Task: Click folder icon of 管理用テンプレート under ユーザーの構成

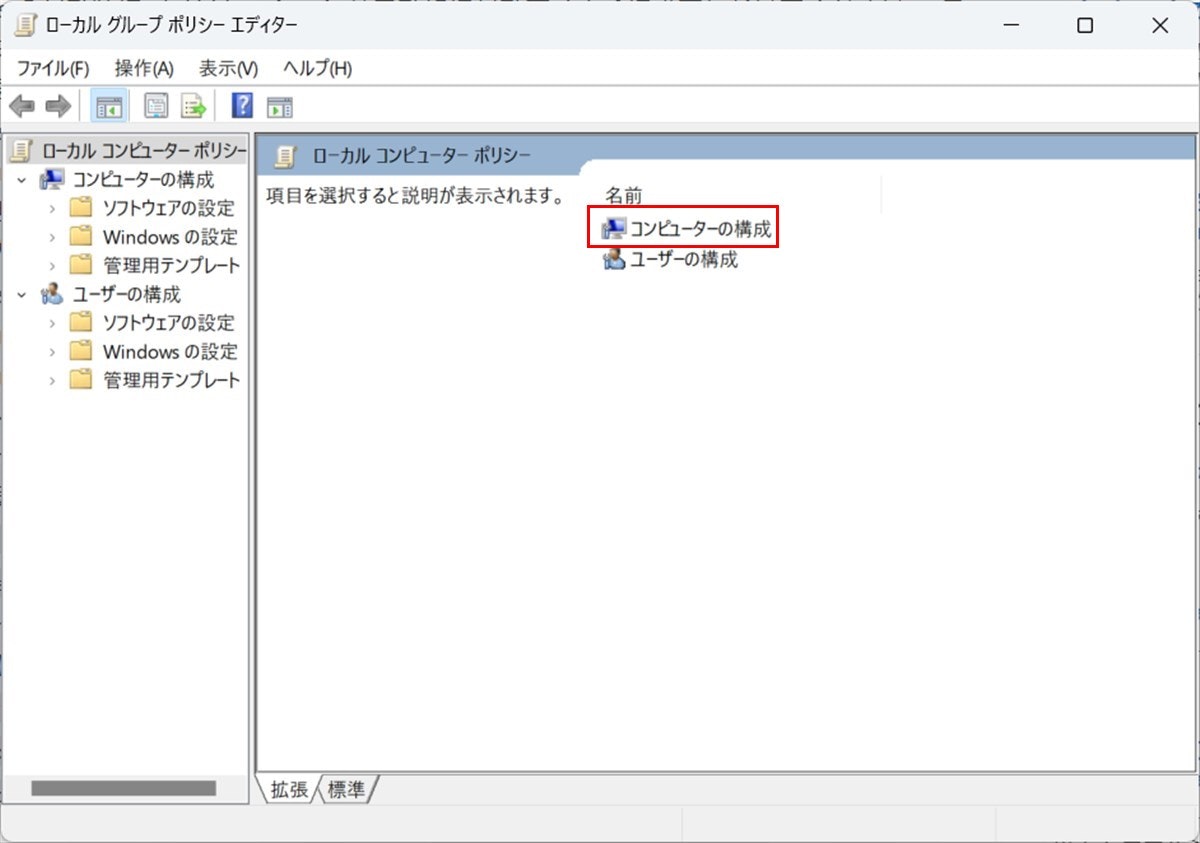Action: click(x=81, y=380)
